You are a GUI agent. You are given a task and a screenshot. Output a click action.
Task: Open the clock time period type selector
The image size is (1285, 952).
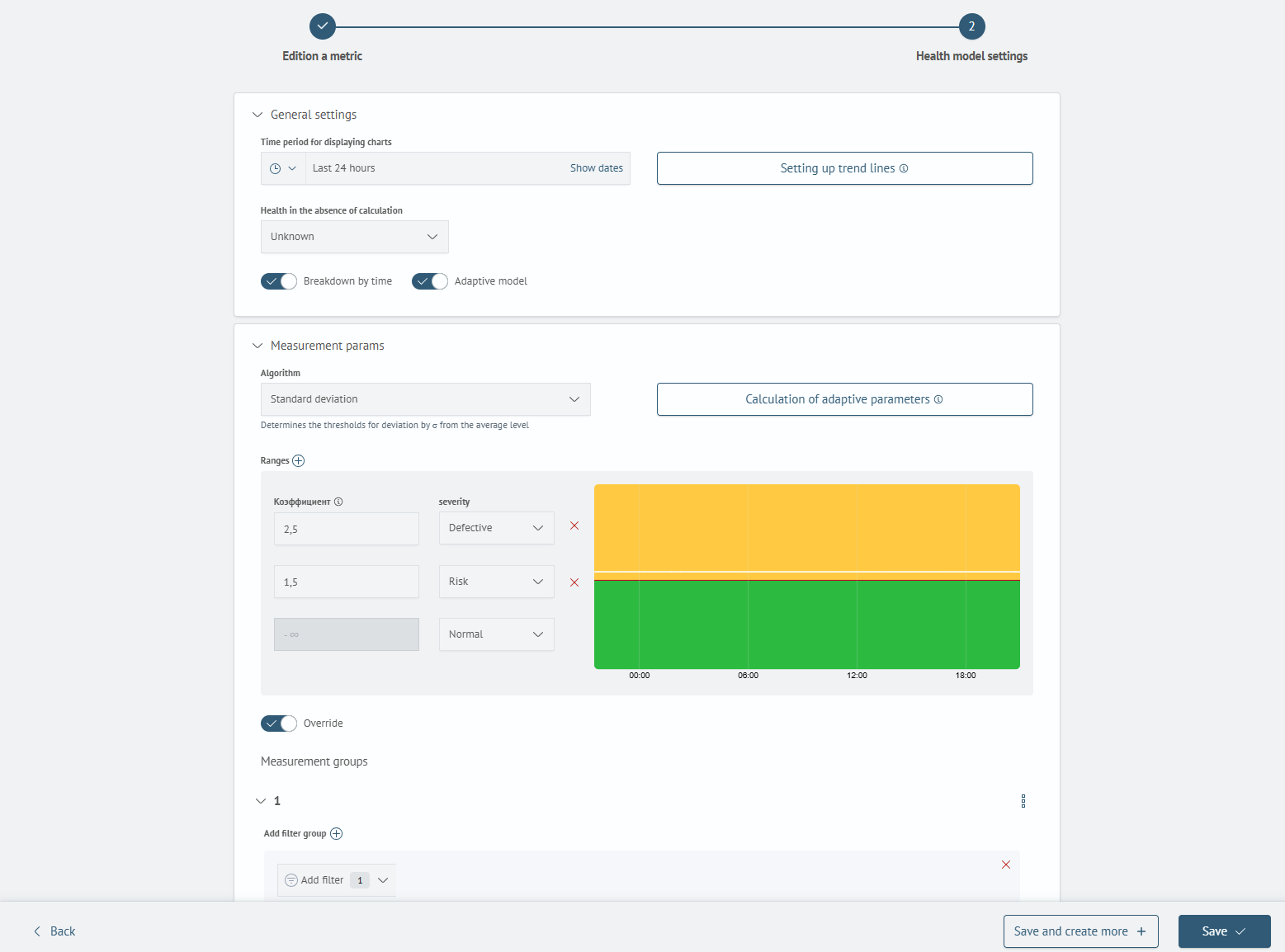click(283, 168)
